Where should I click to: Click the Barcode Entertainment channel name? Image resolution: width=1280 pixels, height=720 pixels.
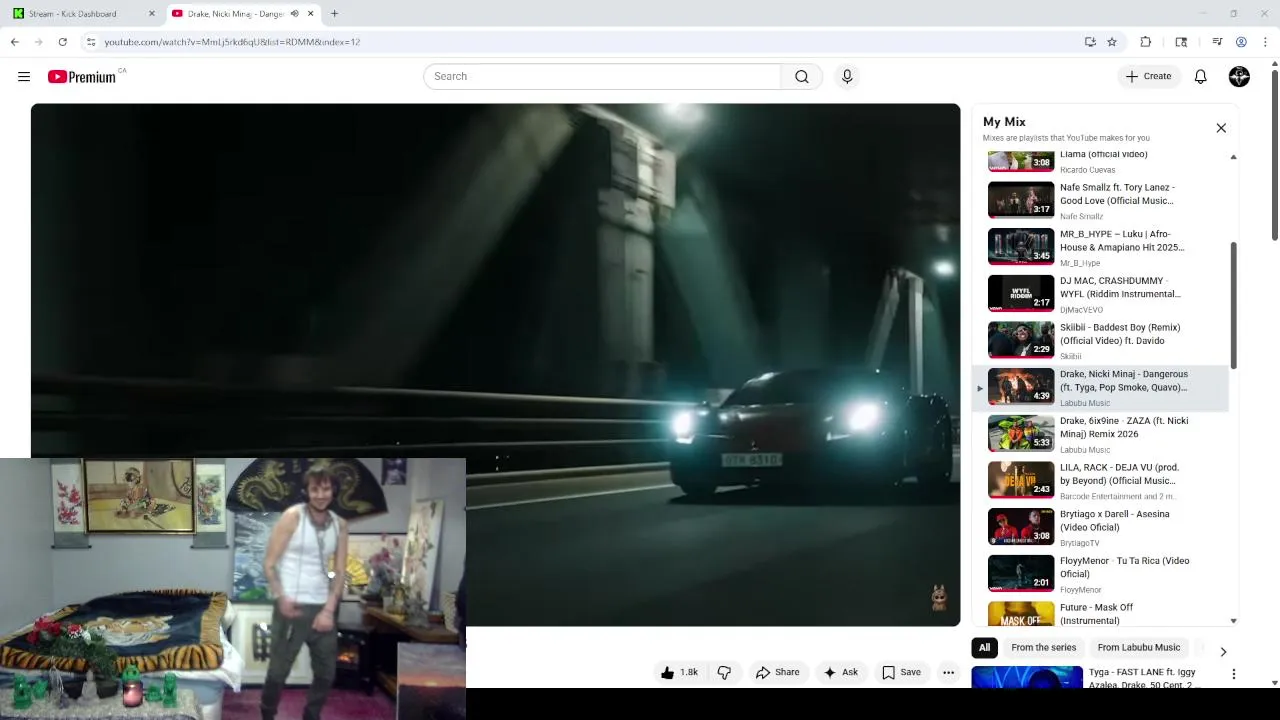click(x=1118, y=496)
